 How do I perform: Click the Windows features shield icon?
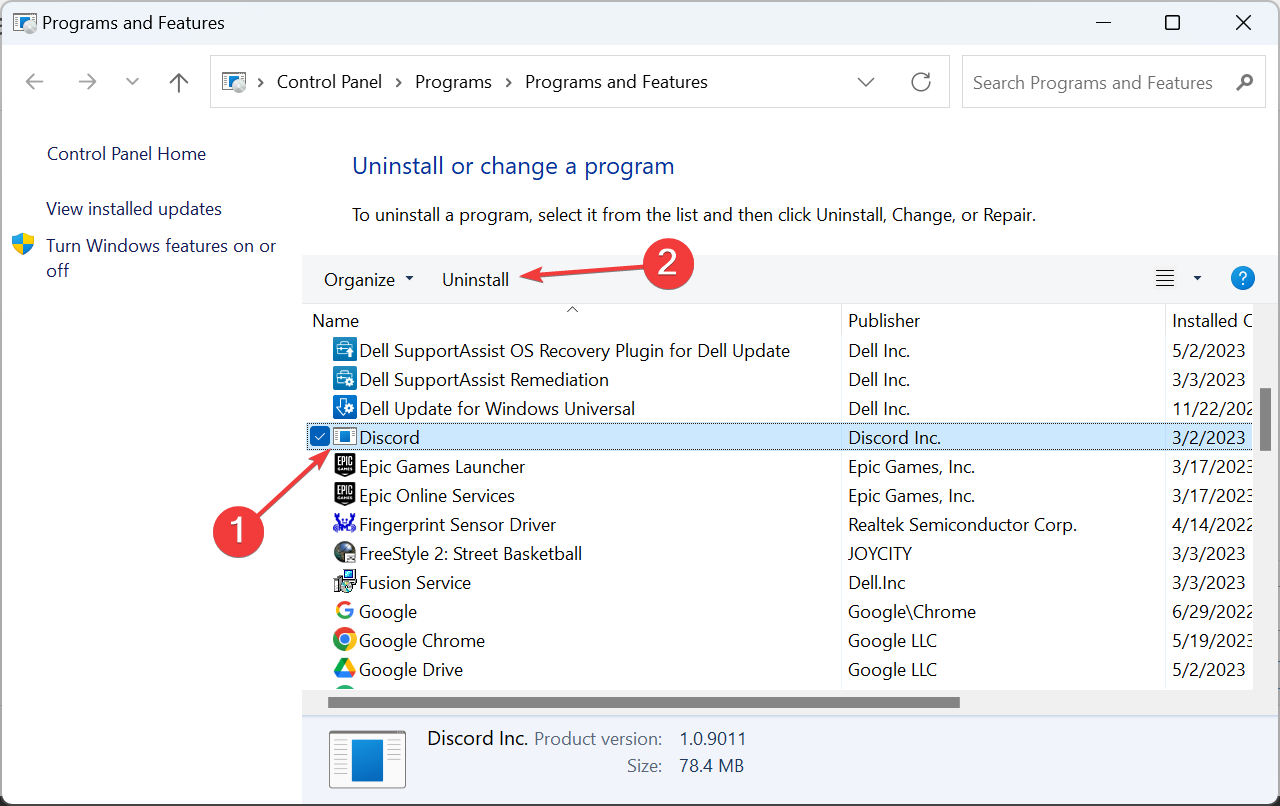pos(23,245)
